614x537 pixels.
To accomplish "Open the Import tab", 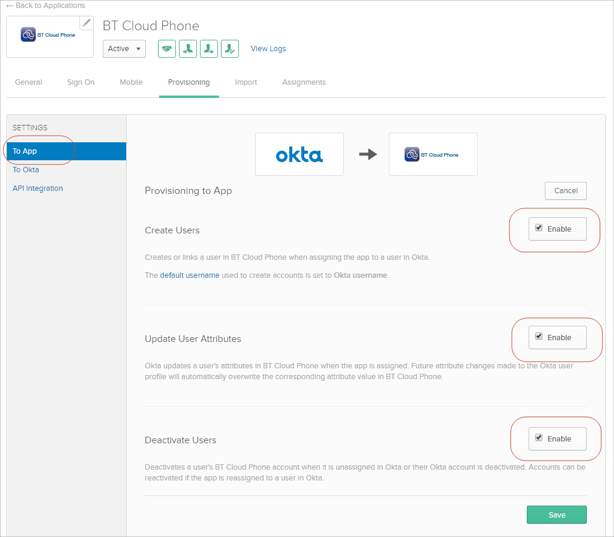I will click(x=246, y=82).
